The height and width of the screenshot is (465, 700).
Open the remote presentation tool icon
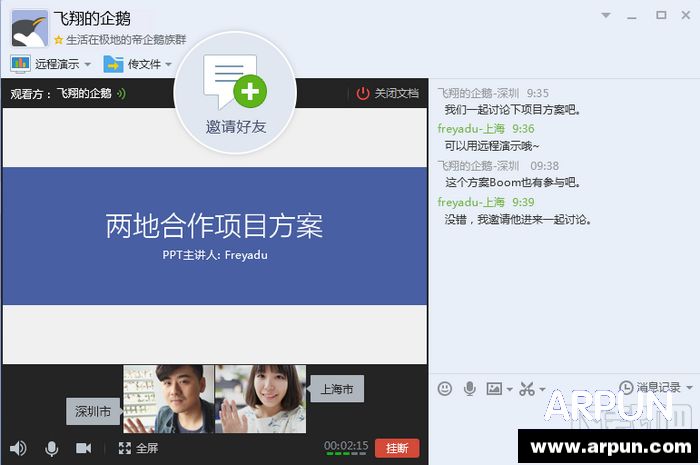[20, 64]
